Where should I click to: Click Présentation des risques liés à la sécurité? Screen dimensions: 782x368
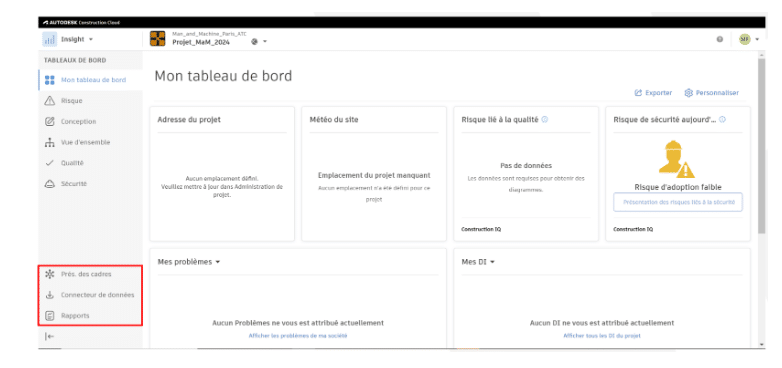coord(678,202)
